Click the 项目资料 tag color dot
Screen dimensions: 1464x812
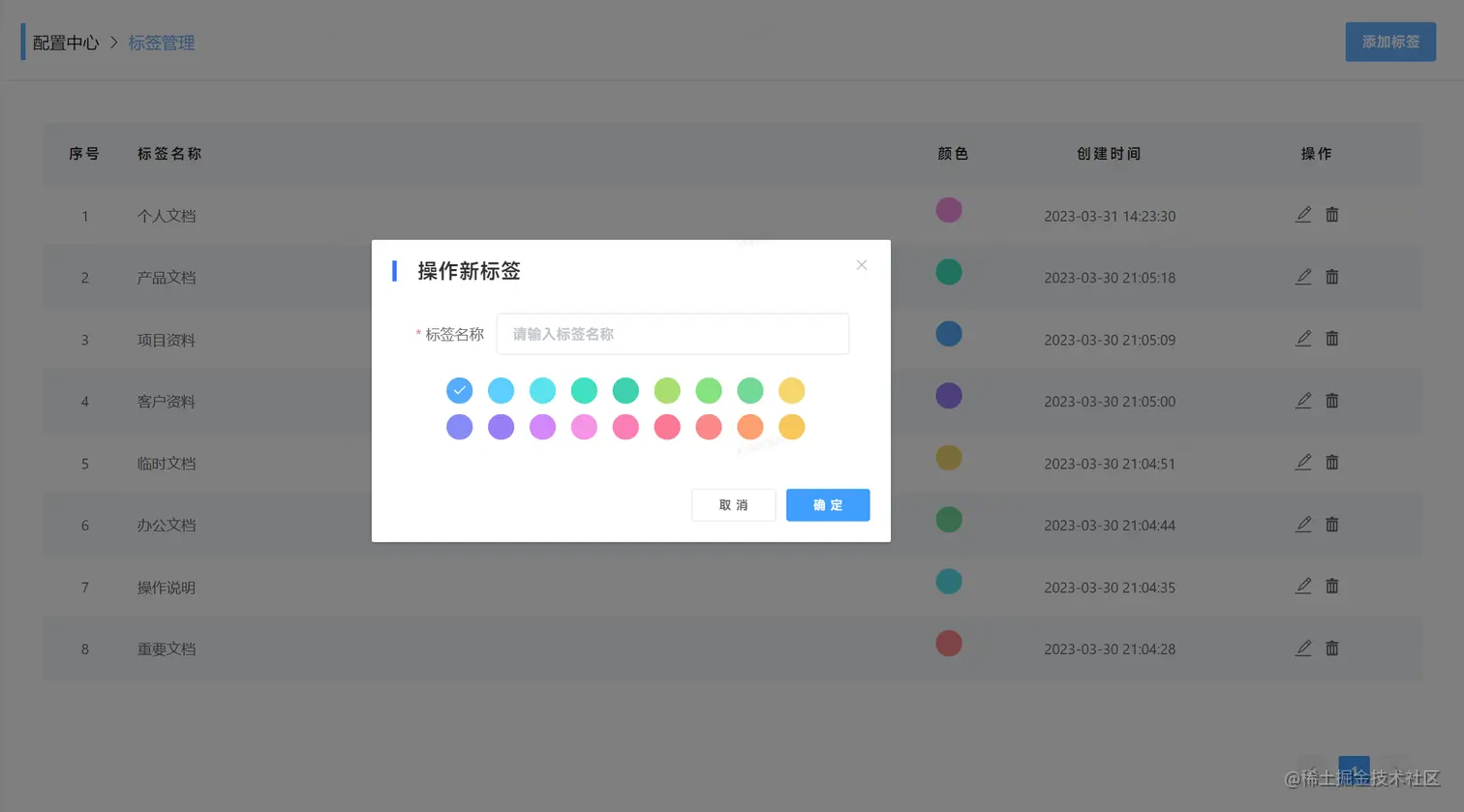coord(949,334)
